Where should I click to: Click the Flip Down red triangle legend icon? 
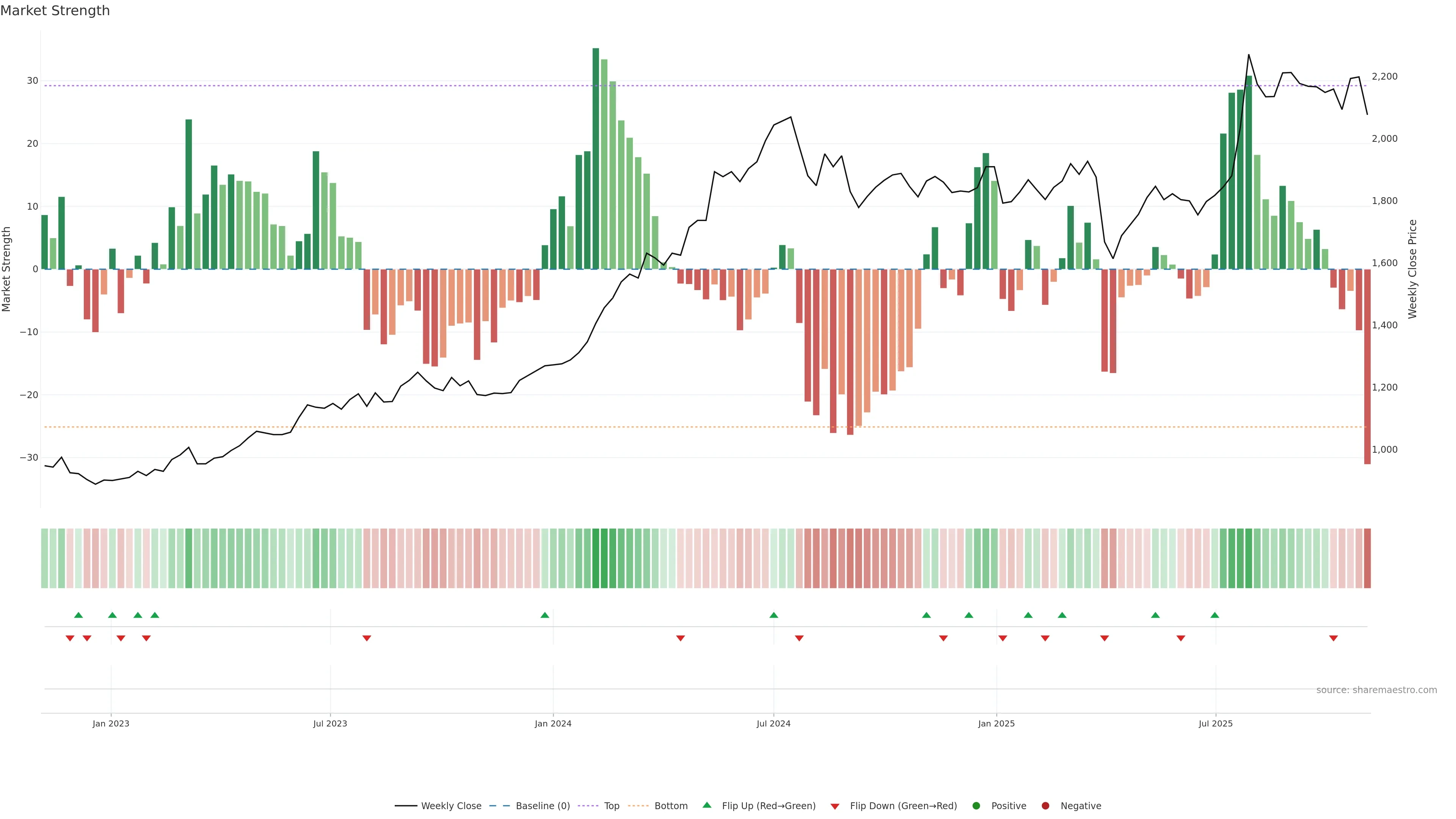pyautogui.click(x=834, y=806)
